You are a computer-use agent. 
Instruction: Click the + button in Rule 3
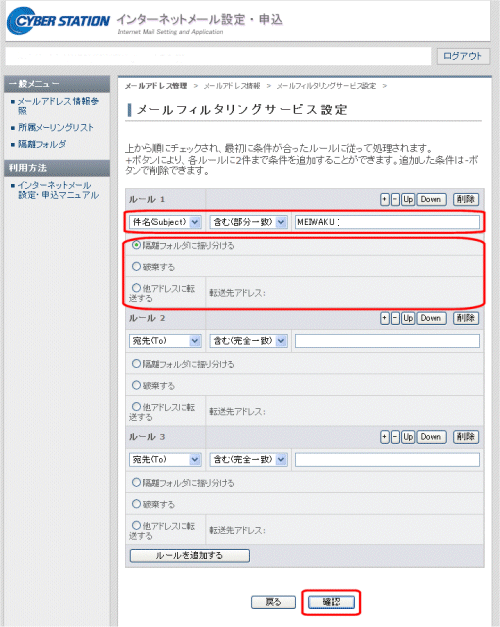coord(384,437)
